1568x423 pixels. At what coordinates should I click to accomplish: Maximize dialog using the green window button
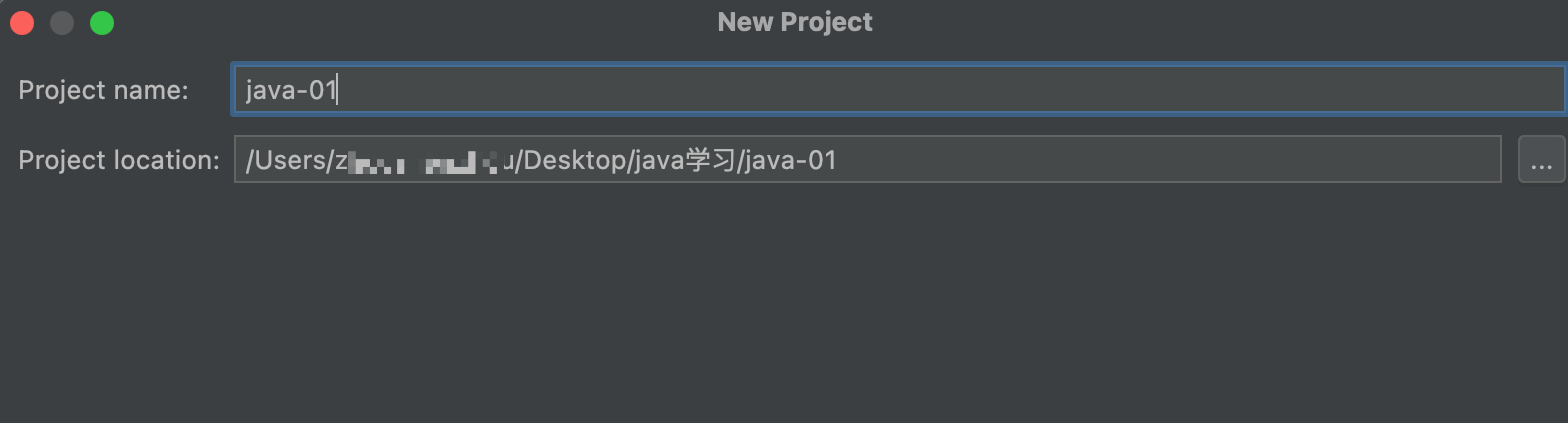[x=102, y=23]
